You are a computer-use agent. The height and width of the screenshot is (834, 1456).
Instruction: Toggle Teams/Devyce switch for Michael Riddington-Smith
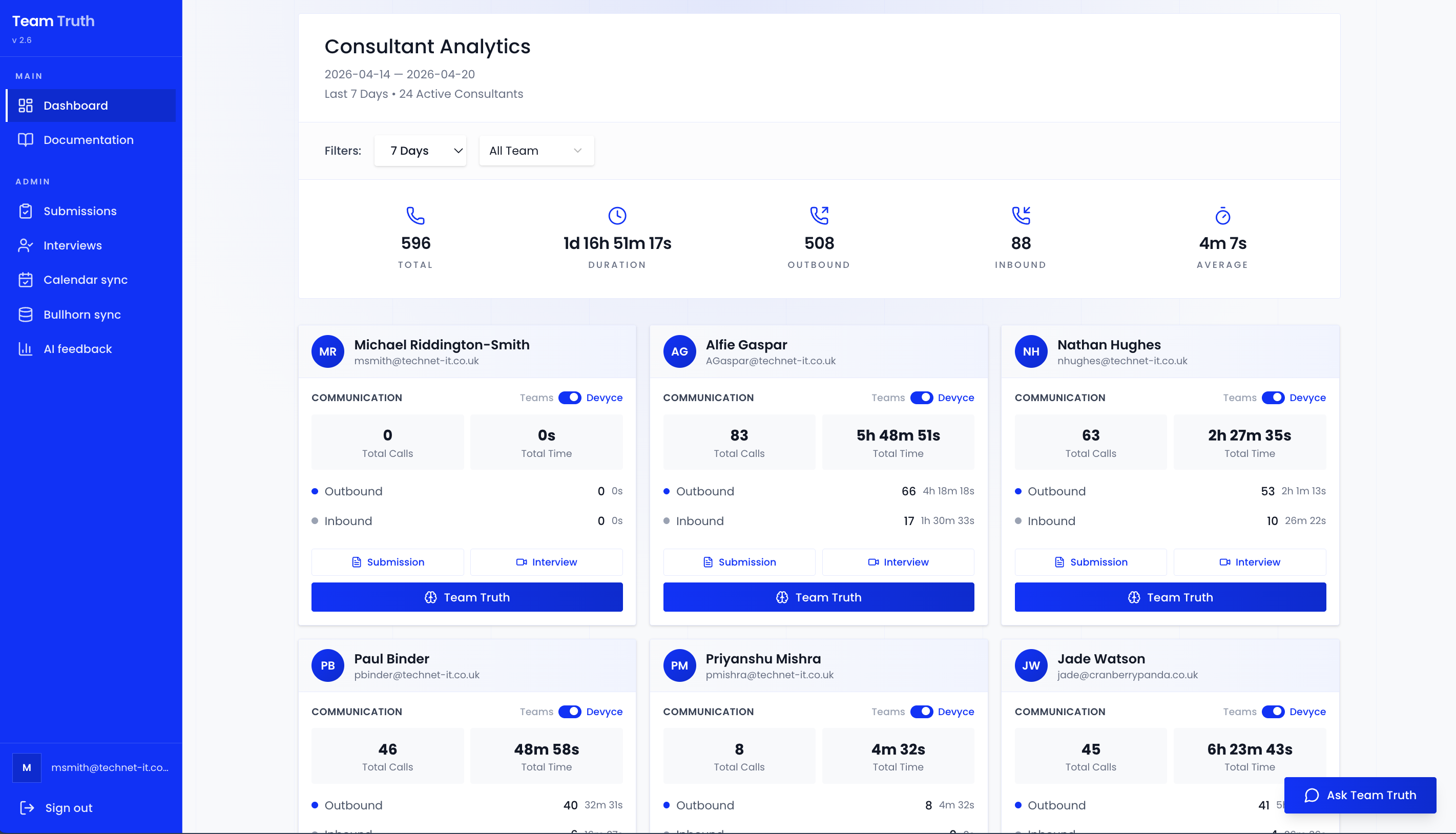(569, 398)
